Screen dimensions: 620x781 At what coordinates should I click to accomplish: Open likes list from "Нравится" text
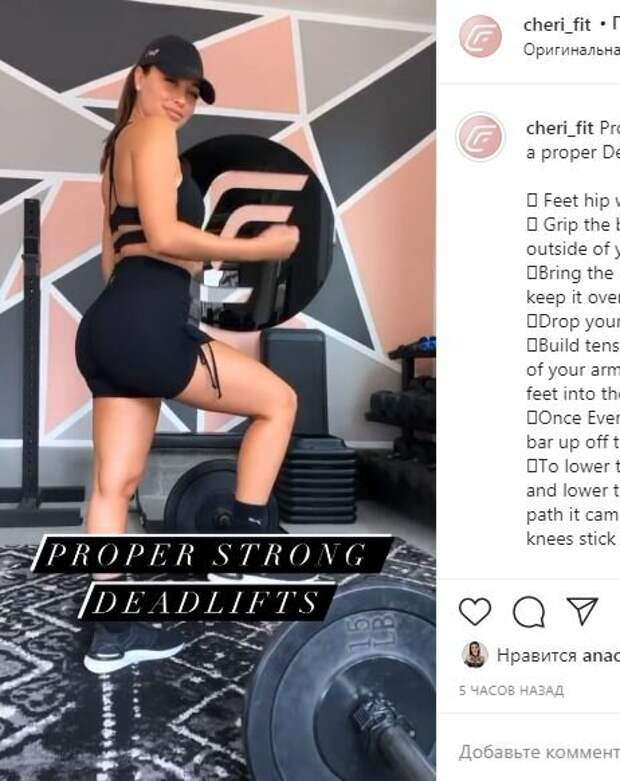click(536, 655)
